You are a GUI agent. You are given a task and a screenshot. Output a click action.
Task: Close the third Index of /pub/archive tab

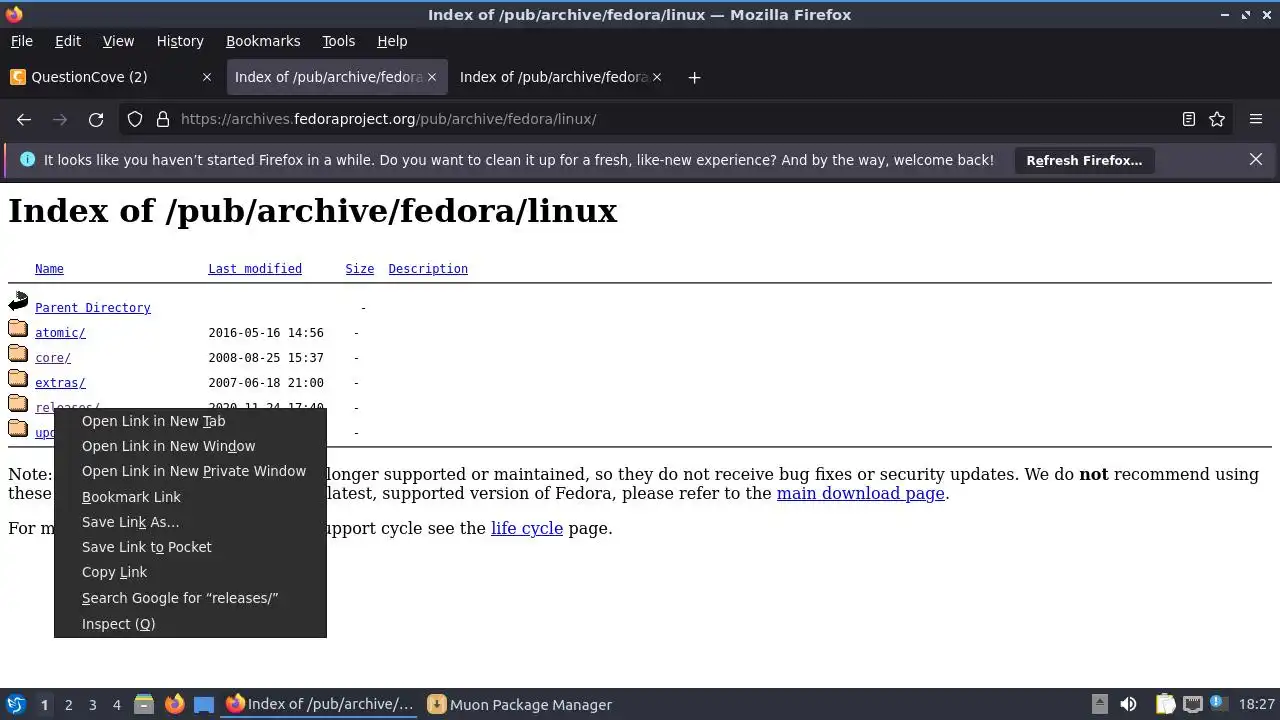[x=657, y=77]
